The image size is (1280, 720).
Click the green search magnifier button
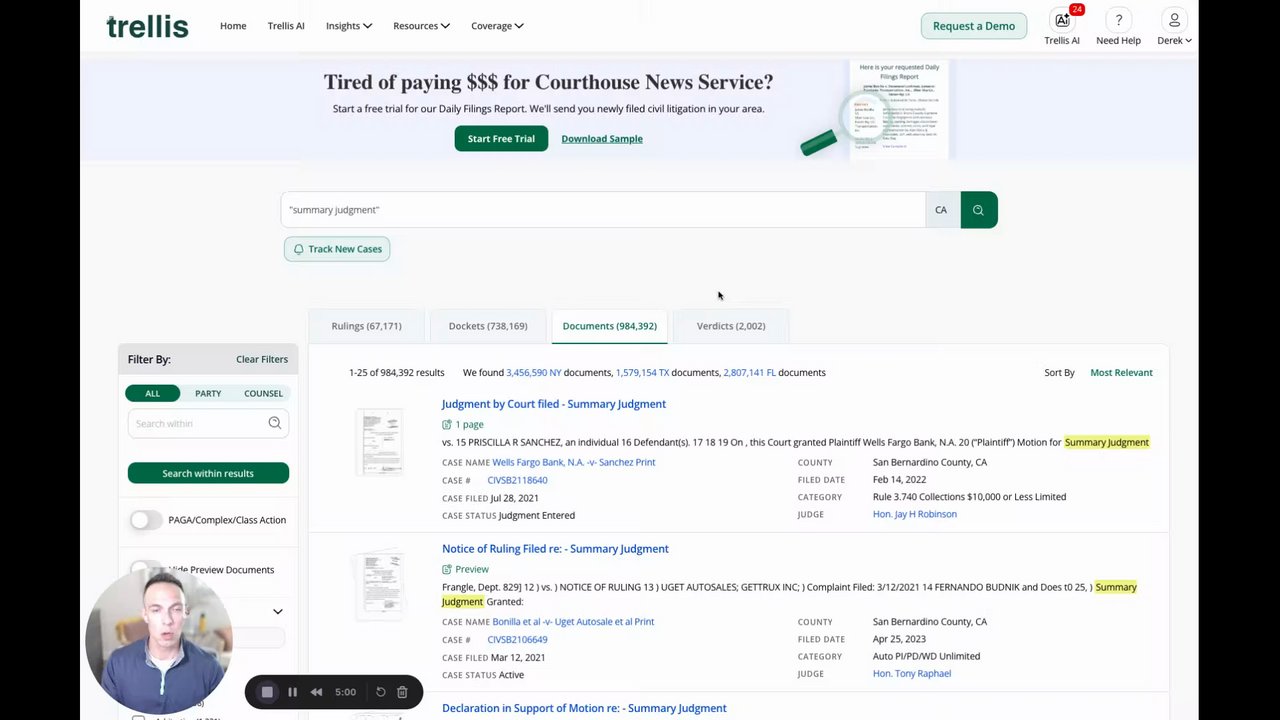click(978, 210)
